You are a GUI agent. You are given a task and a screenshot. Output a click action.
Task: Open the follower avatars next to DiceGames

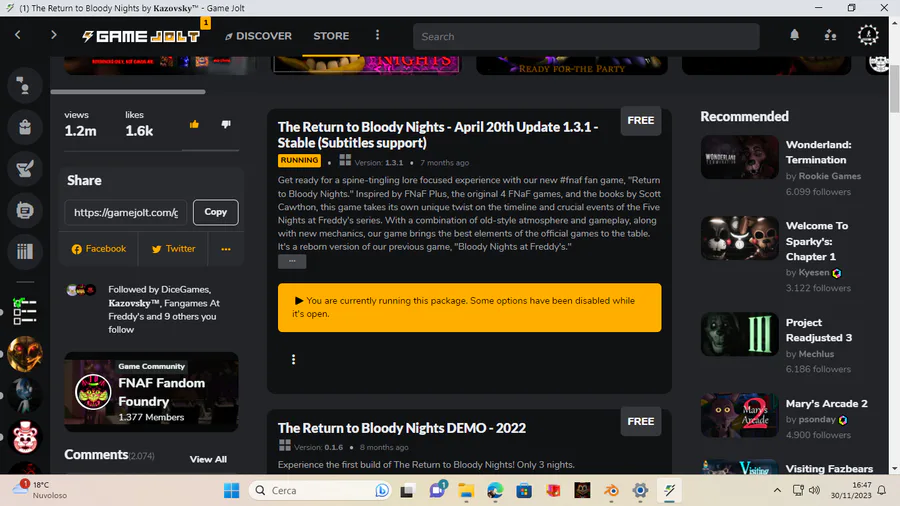80,290
